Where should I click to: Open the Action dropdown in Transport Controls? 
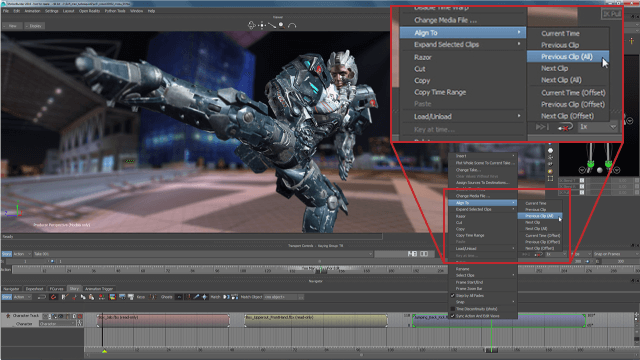pyautogui.click(x=22, y=254)
